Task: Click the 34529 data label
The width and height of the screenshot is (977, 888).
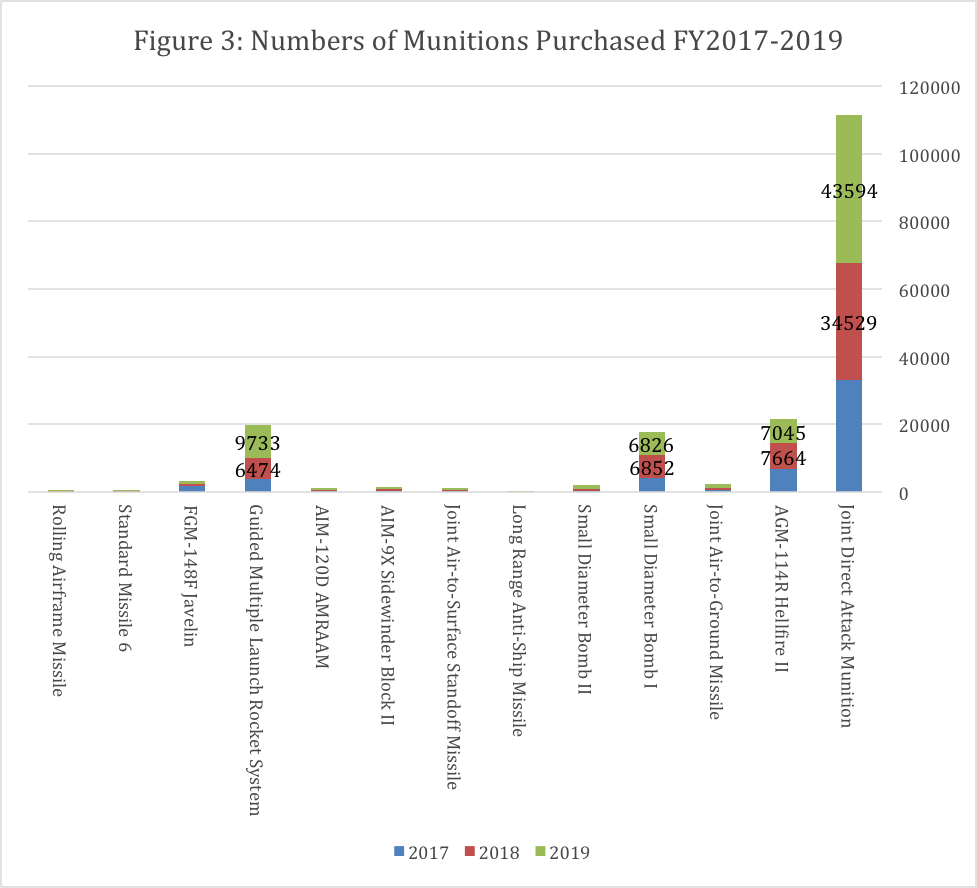Action: click(x=848, y=323)
